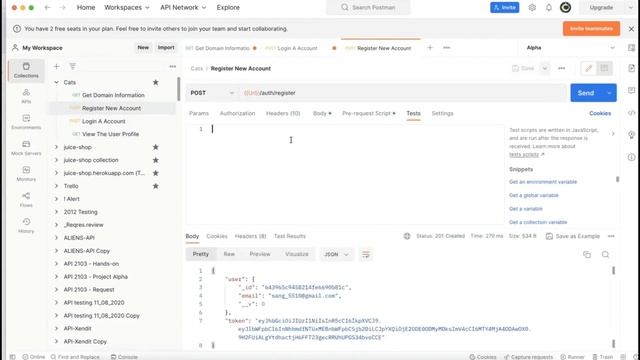
Task: Open the settings gear icon
Action: [532, 7]
